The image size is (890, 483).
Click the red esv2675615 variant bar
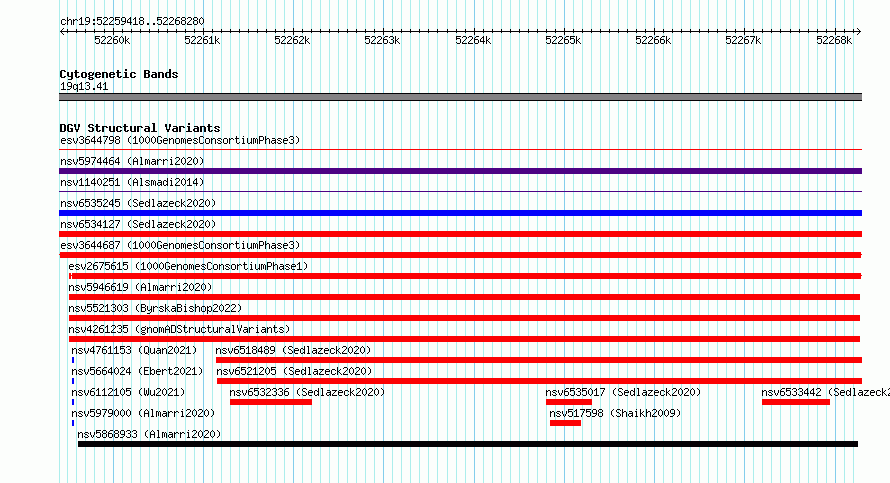tap(465, 276)
